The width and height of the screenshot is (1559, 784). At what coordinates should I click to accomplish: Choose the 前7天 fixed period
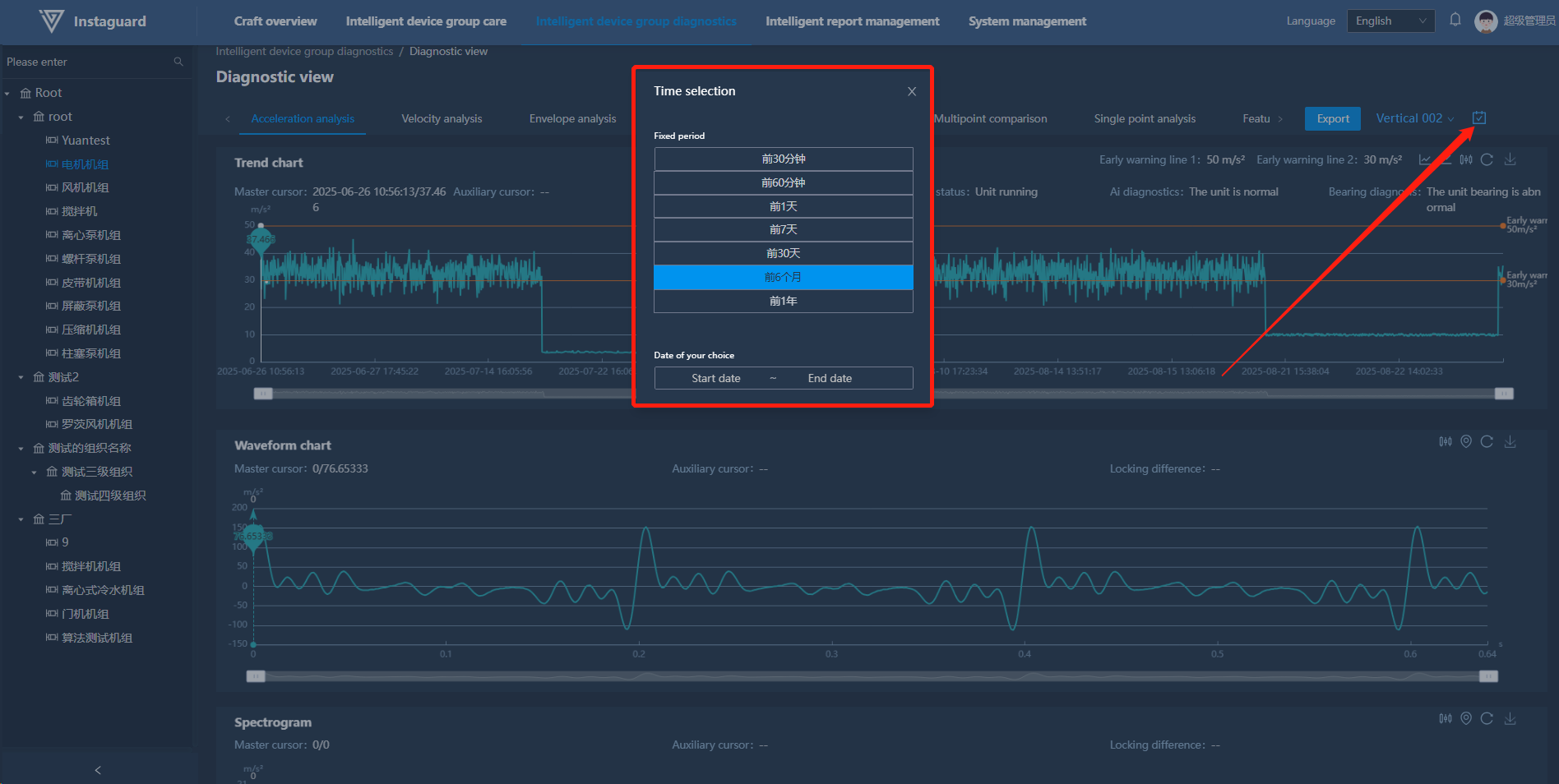coord(783,230)
